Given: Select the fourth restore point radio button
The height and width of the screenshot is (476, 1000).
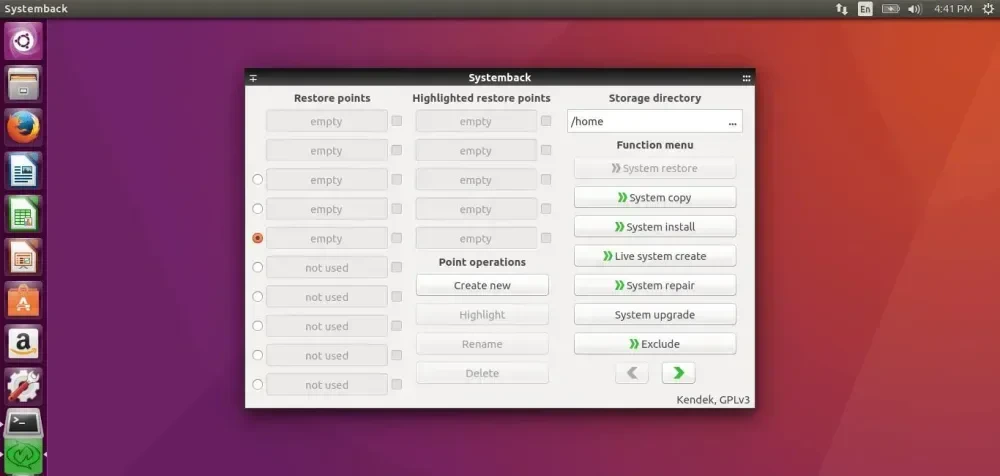Looking at the screenshot, I should click(x=258, y=209).
